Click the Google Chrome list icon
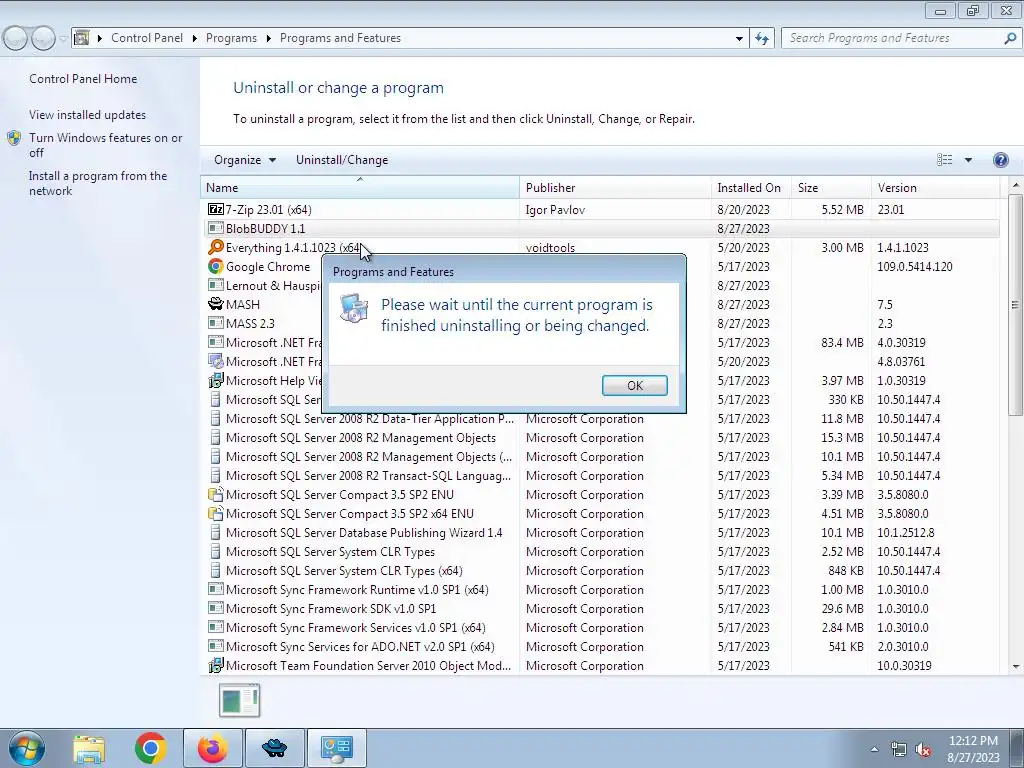 point(216,266)
